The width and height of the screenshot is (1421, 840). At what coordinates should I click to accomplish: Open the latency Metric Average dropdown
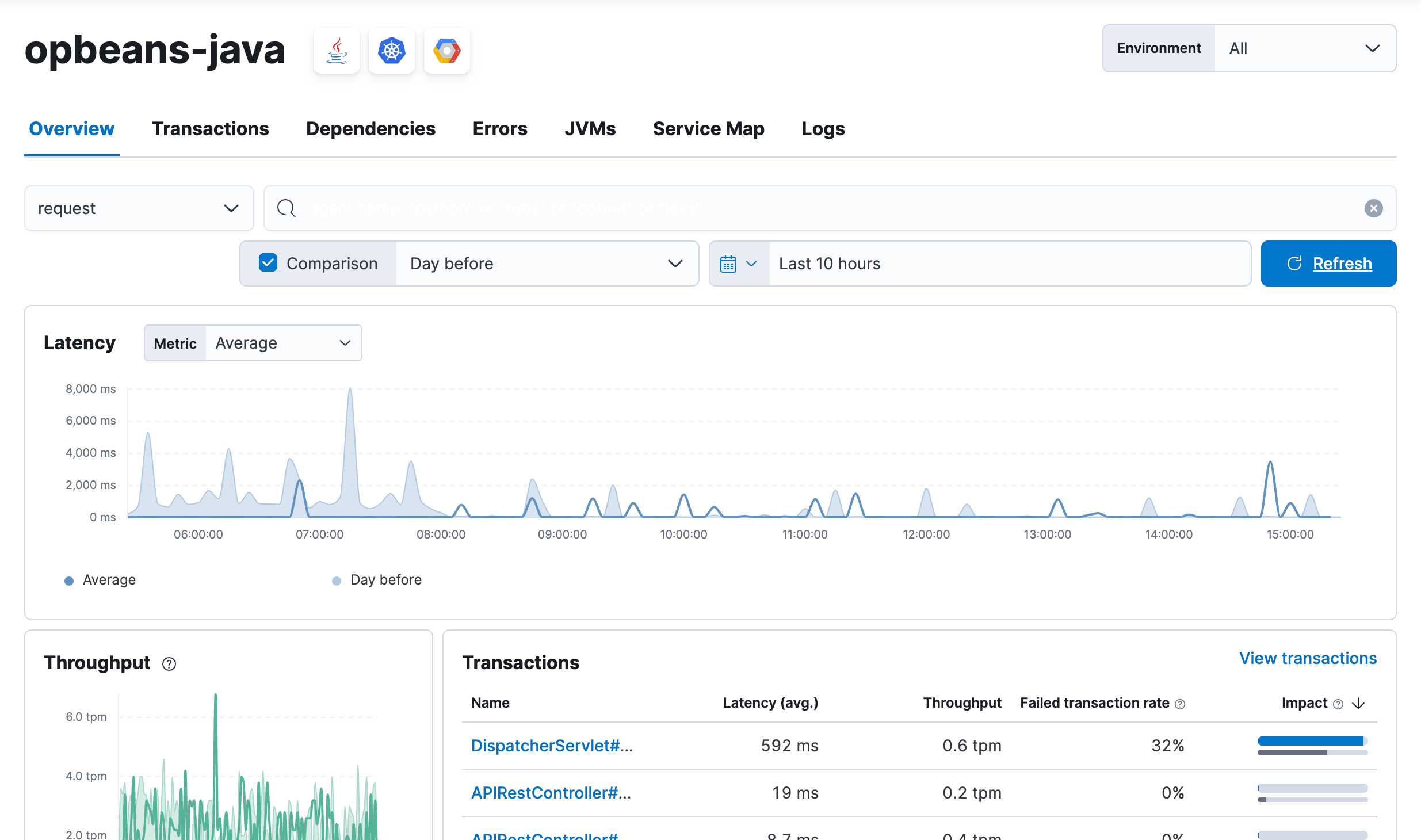[x=283, y=343]
